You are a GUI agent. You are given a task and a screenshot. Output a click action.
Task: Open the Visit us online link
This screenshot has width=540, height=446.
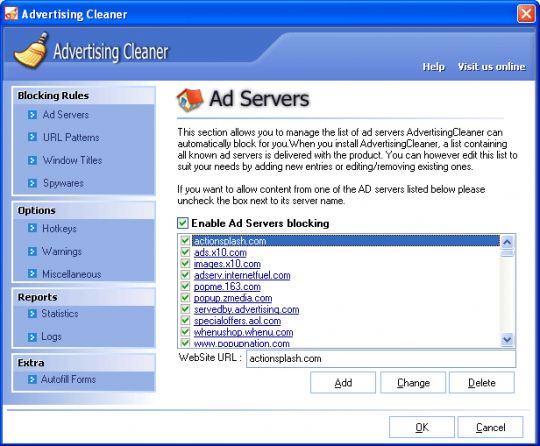[491, 66]
